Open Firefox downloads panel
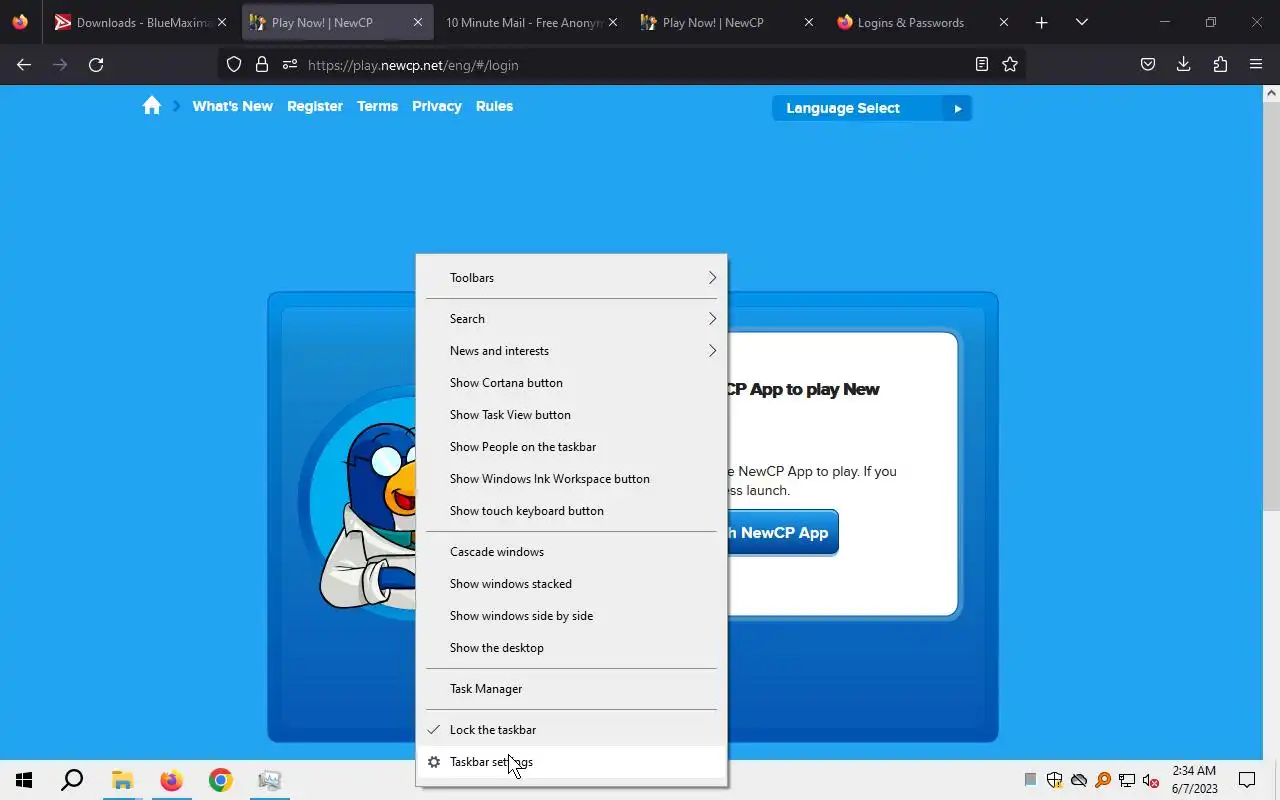This screenshot has height=800, width=1280. [1184, 65]
